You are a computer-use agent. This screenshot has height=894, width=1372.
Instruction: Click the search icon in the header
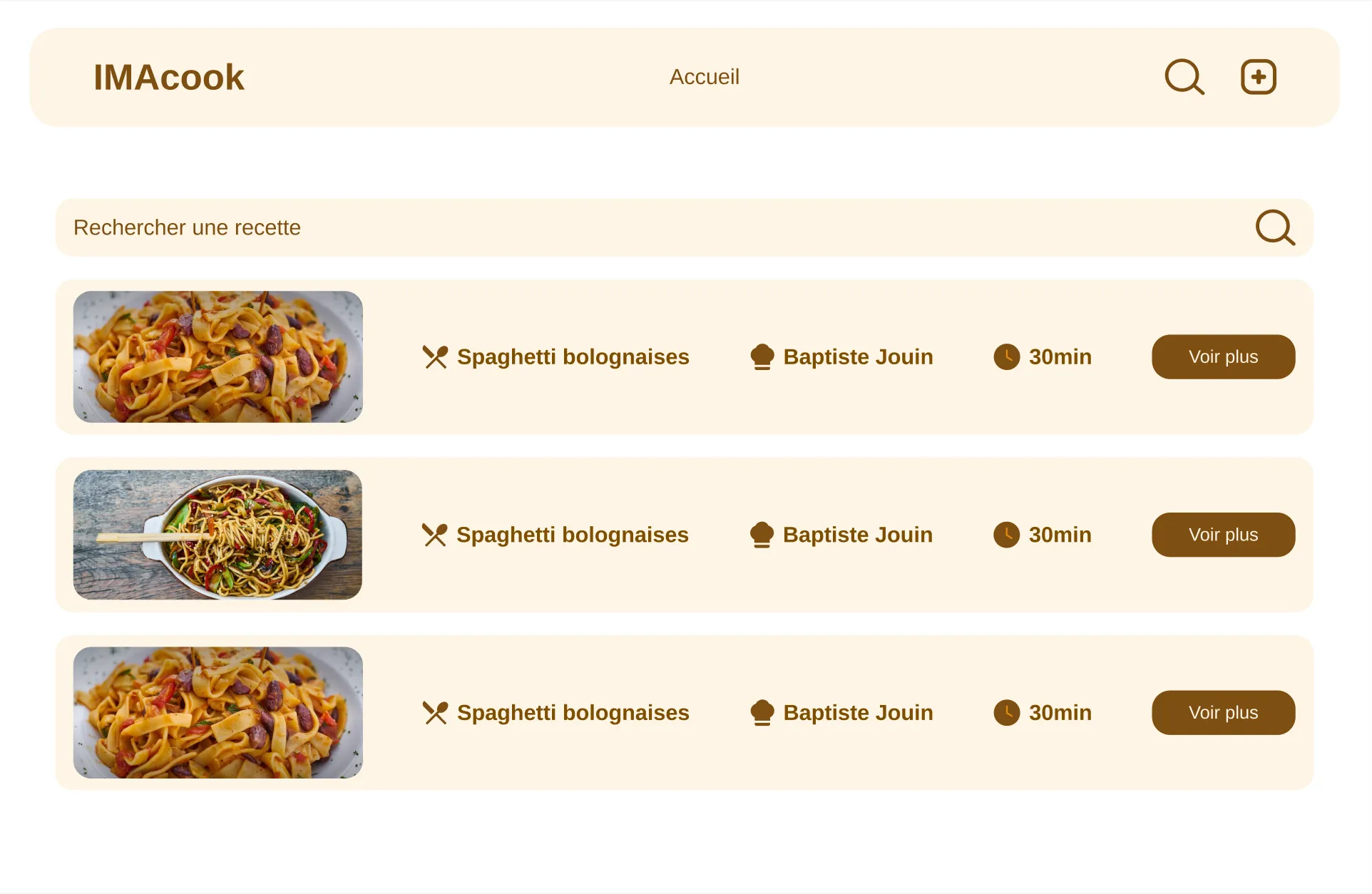tap(1184, 77)
